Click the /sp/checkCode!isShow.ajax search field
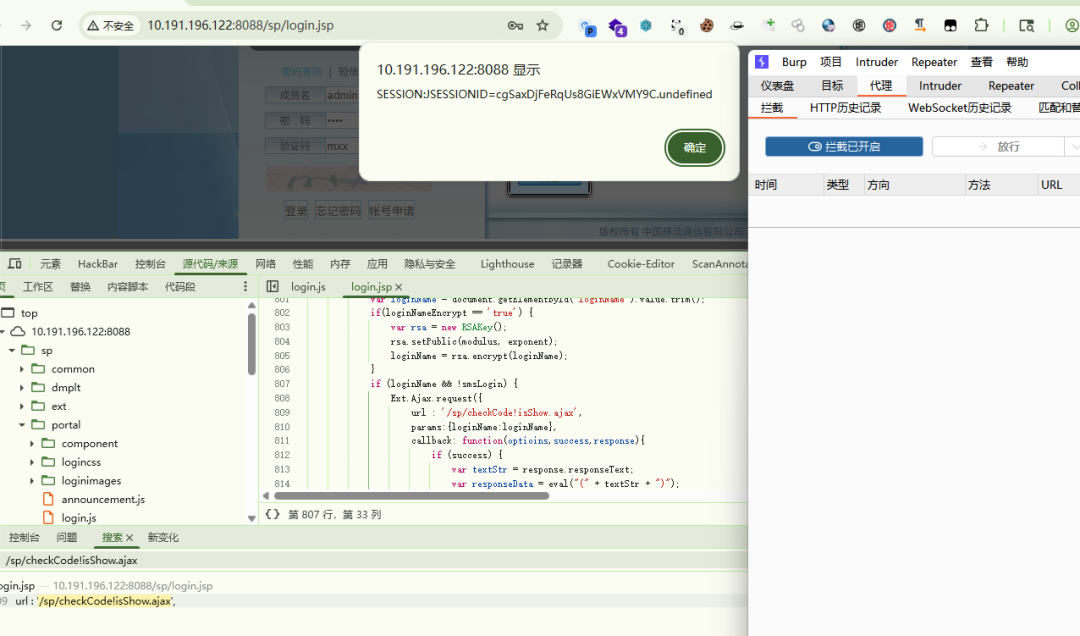 click(x=372, y=560)
